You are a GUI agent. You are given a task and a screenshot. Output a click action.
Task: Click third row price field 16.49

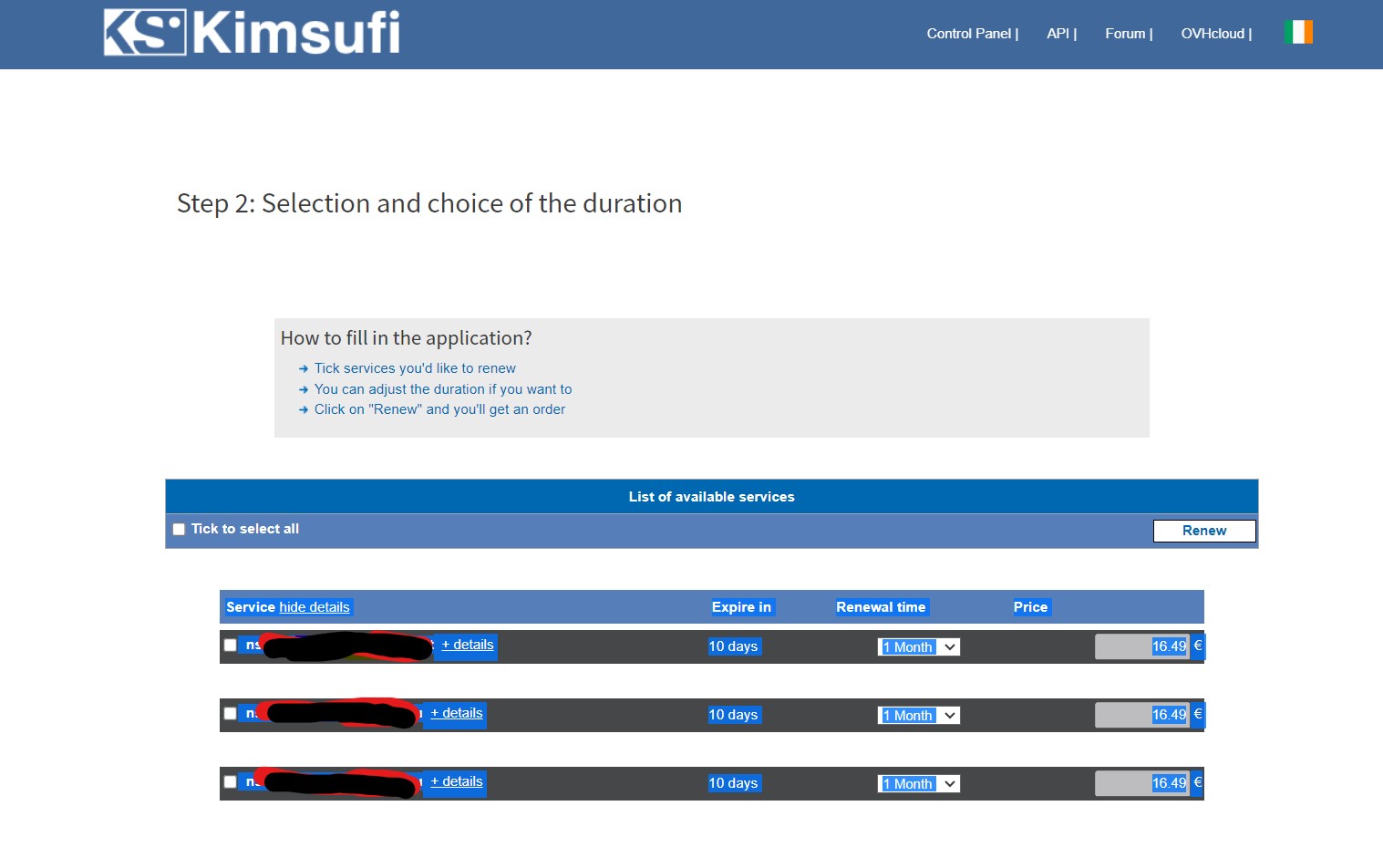1142,783
